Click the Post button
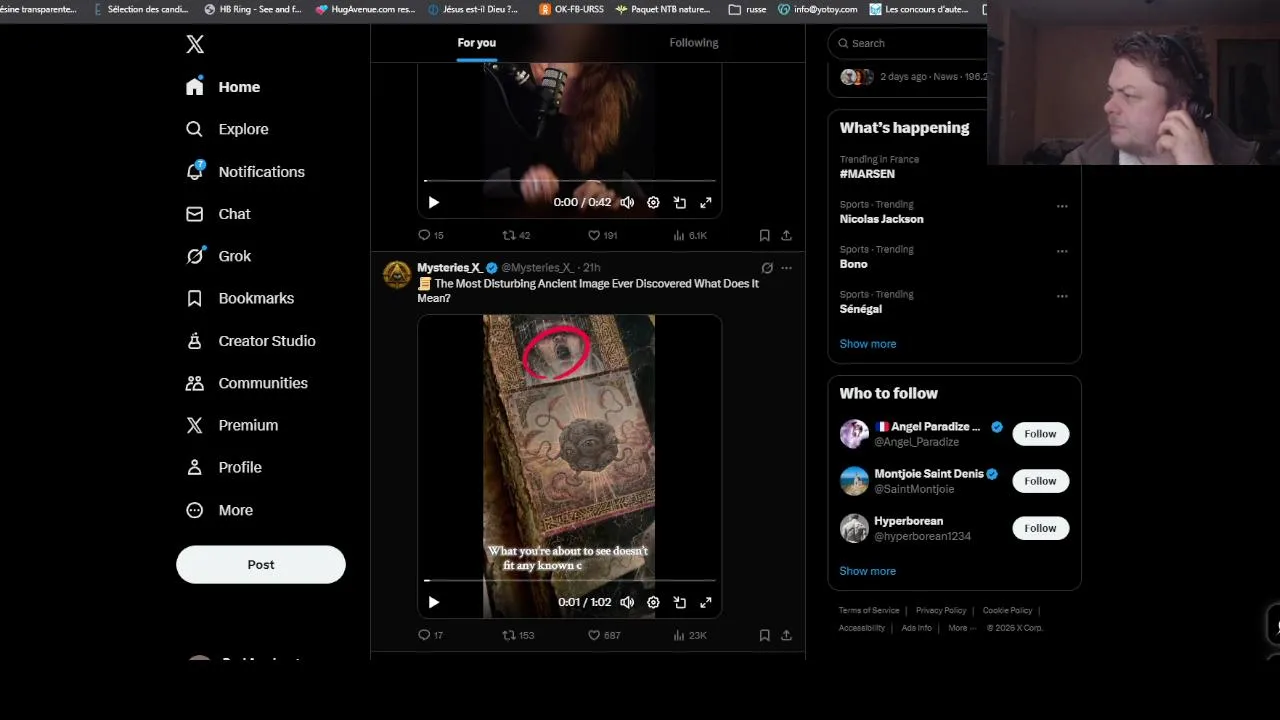The image size is (1280, 720). point(261,564)
